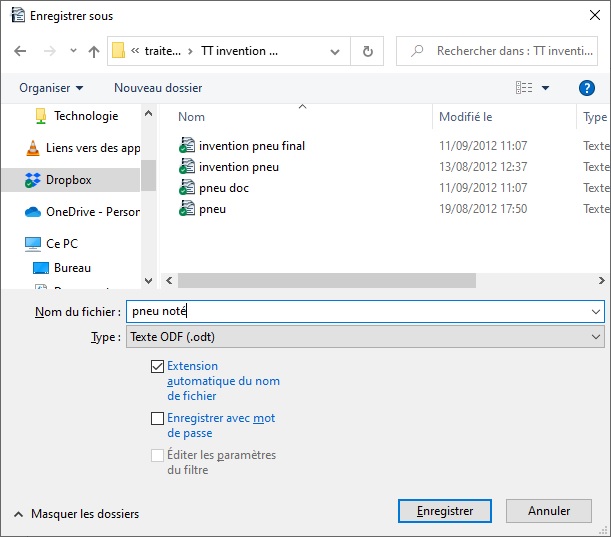Open OneDrive in the navigation pane
Image resolution: width=611 pixels, height=537 pixels.
pos(90,212)
